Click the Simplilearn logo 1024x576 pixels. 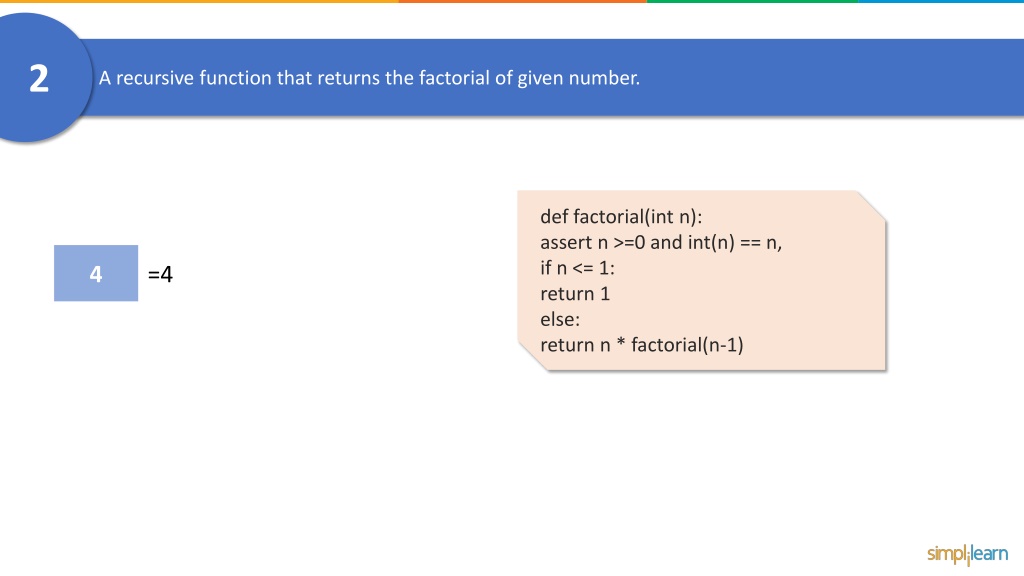[x=967, y=554]
